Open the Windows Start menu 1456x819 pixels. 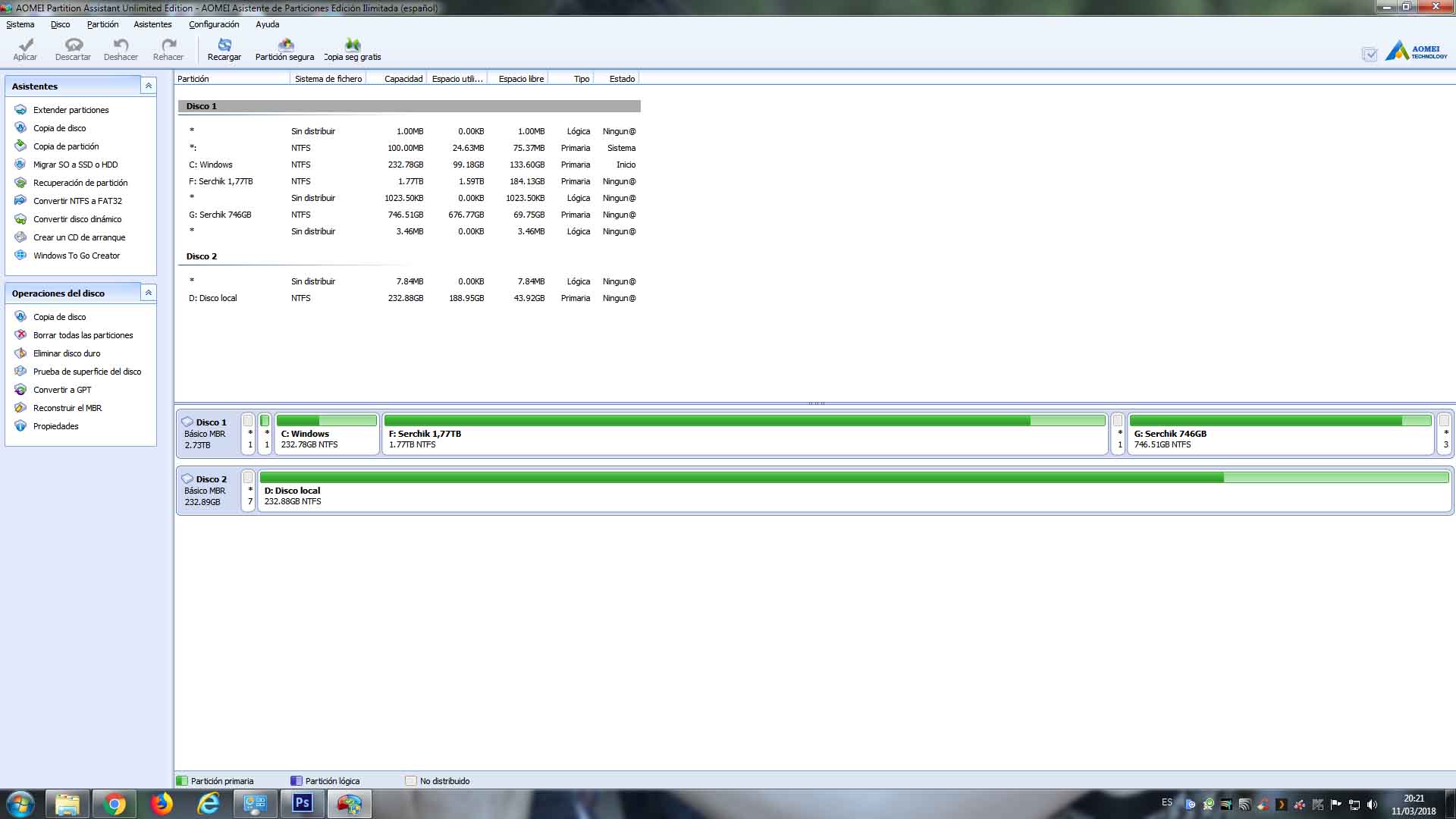tap(20, 804)
